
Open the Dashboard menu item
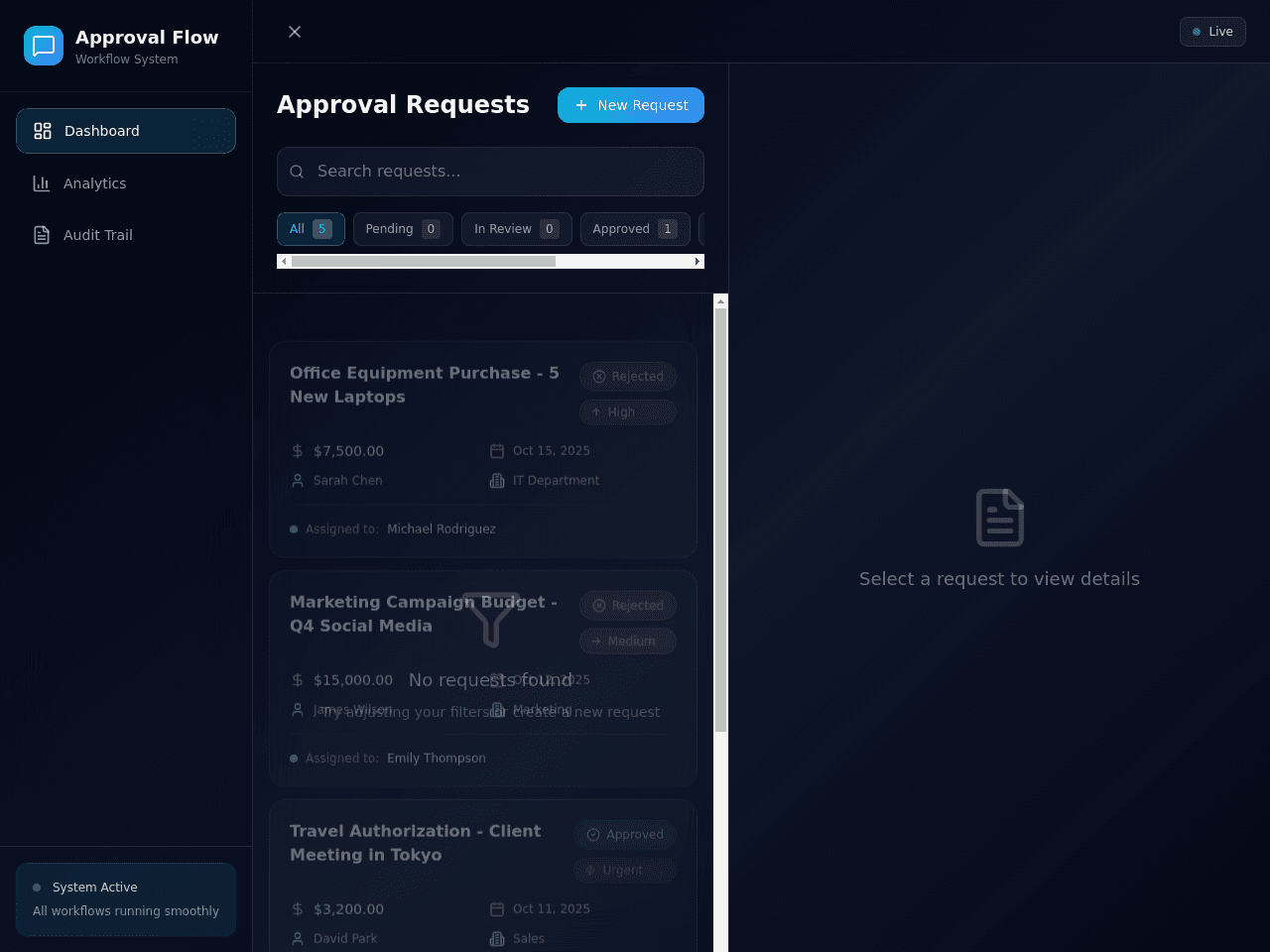coord(126,131)
